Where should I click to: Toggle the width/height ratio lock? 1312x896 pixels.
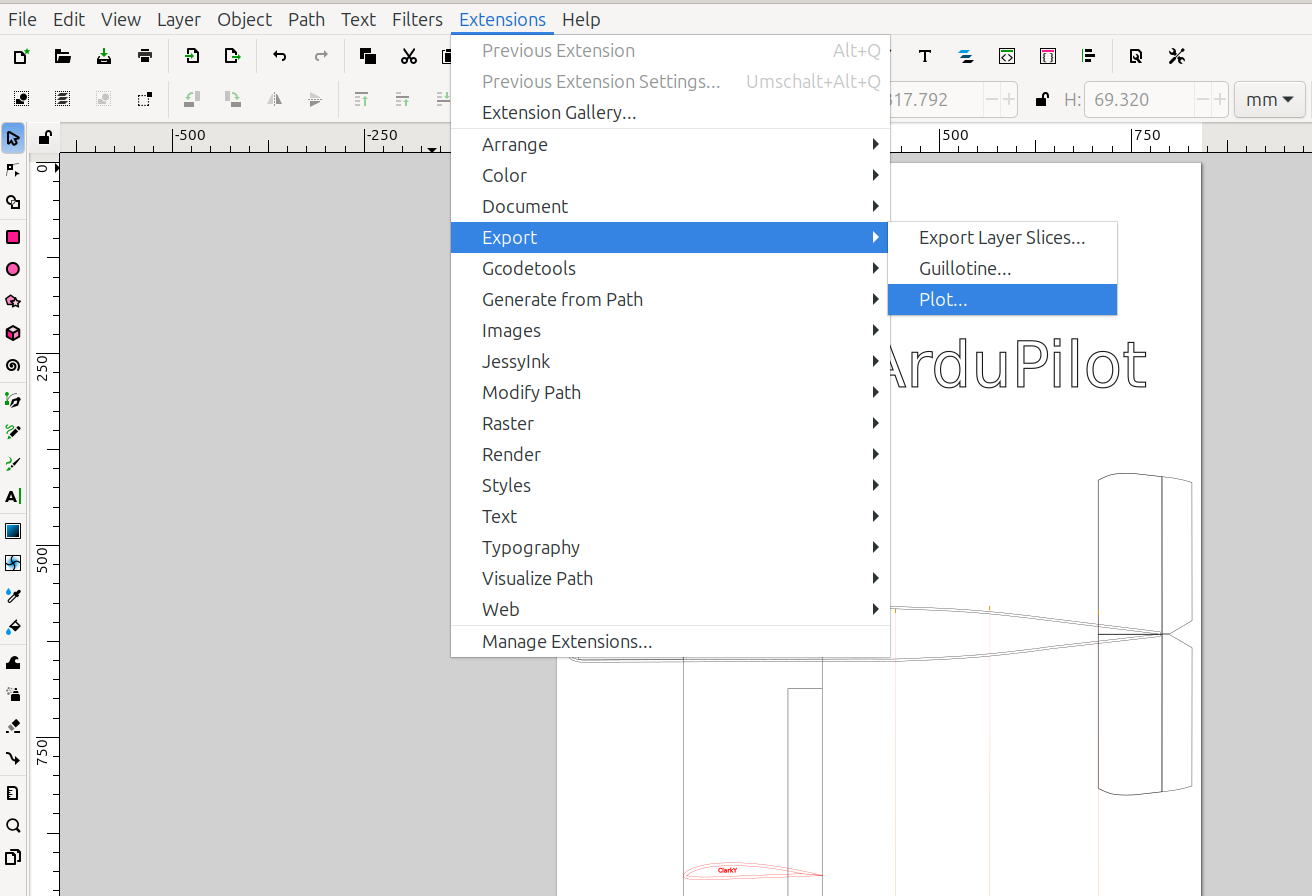[1041, 99]
